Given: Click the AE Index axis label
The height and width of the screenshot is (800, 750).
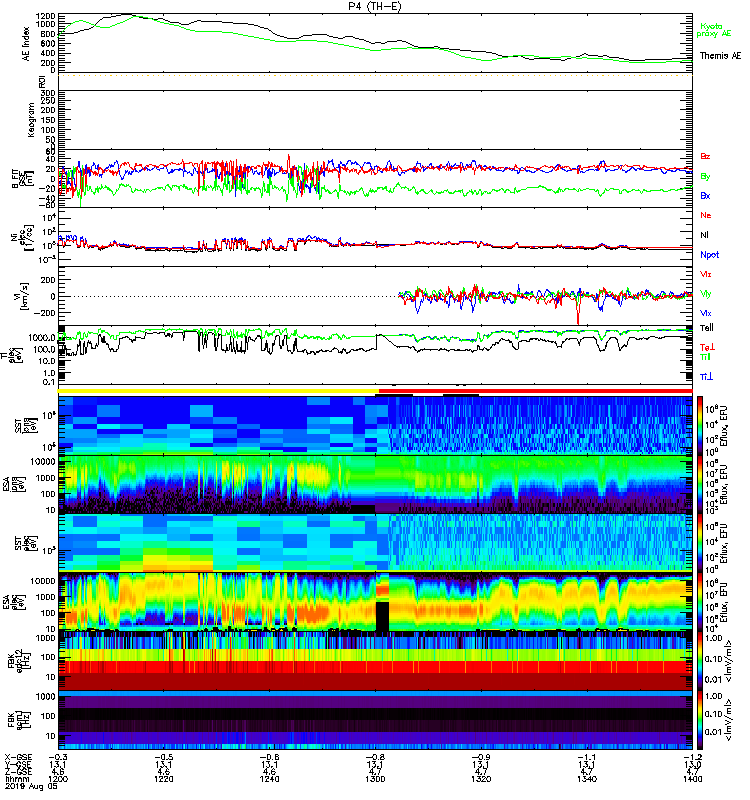Looking at the screenshot, I should 26,44.
